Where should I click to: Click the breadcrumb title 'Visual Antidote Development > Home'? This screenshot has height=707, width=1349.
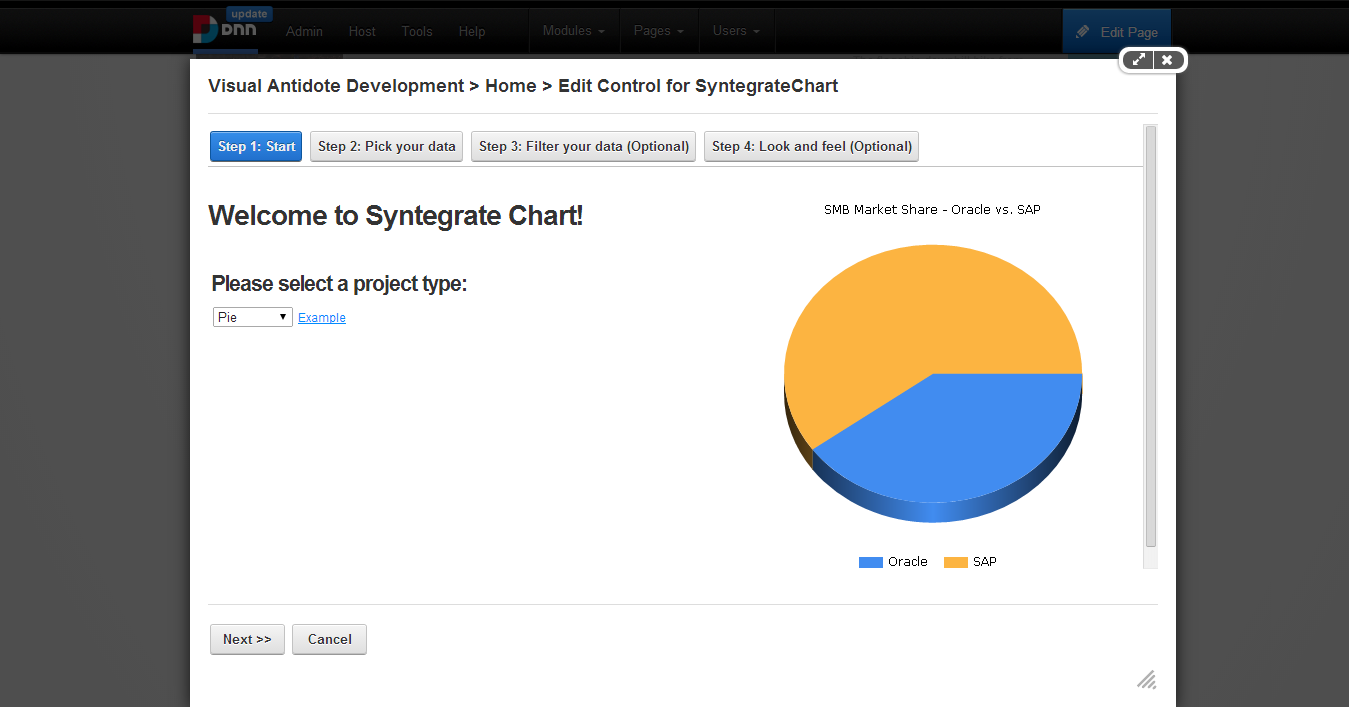pyautogui.click(x=372, y=86)
